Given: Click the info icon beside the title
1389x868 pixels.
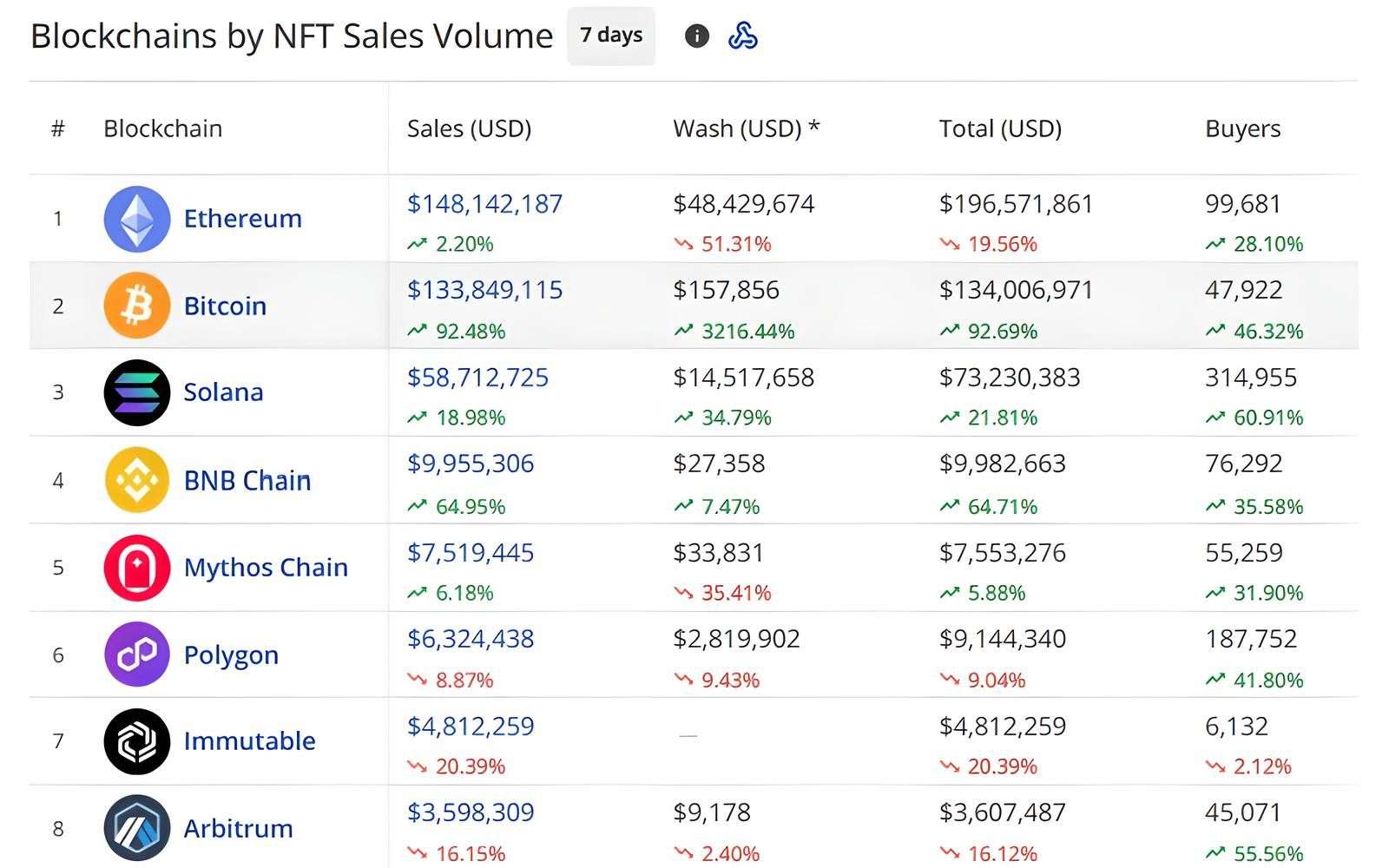Looking at the screenshot, I should point(696,36).
